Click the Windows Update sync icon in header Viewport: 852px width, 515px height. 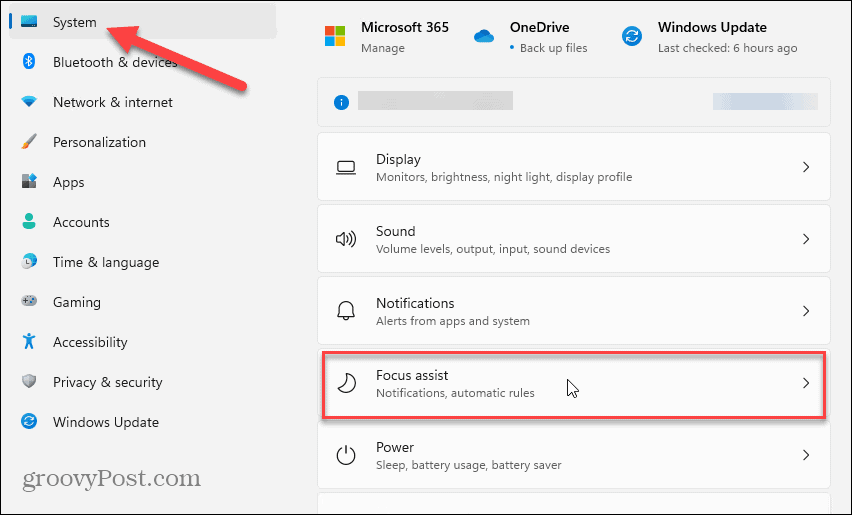(x=631, y=36)
